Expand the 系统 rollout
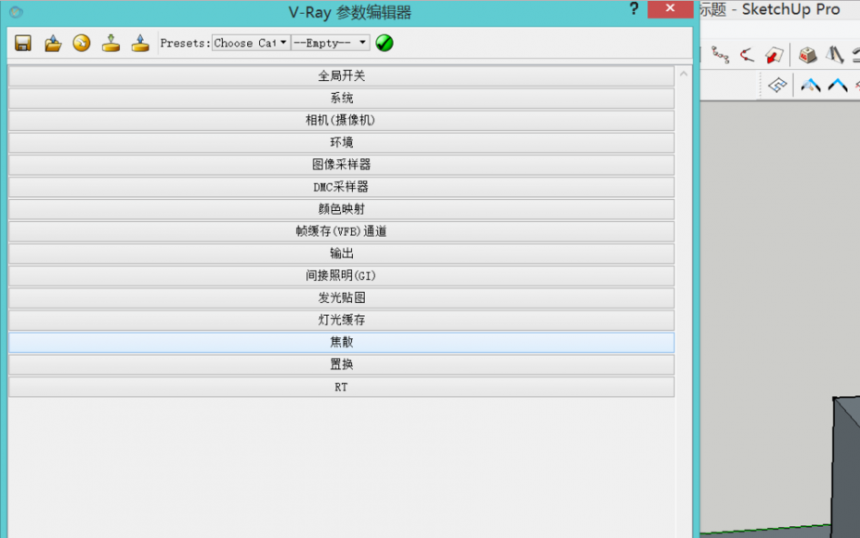This screenshot has width=860, height=538. pyautogui.click(x=341, y=98)
